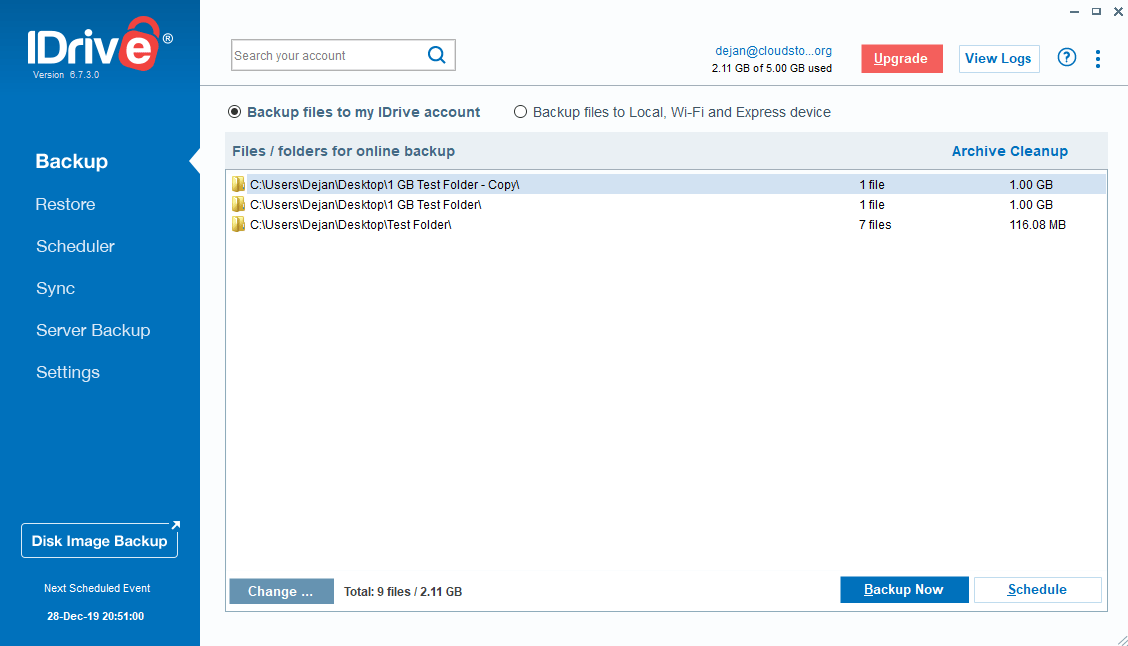Click folder icon of Test Folder row

(238, 224)
